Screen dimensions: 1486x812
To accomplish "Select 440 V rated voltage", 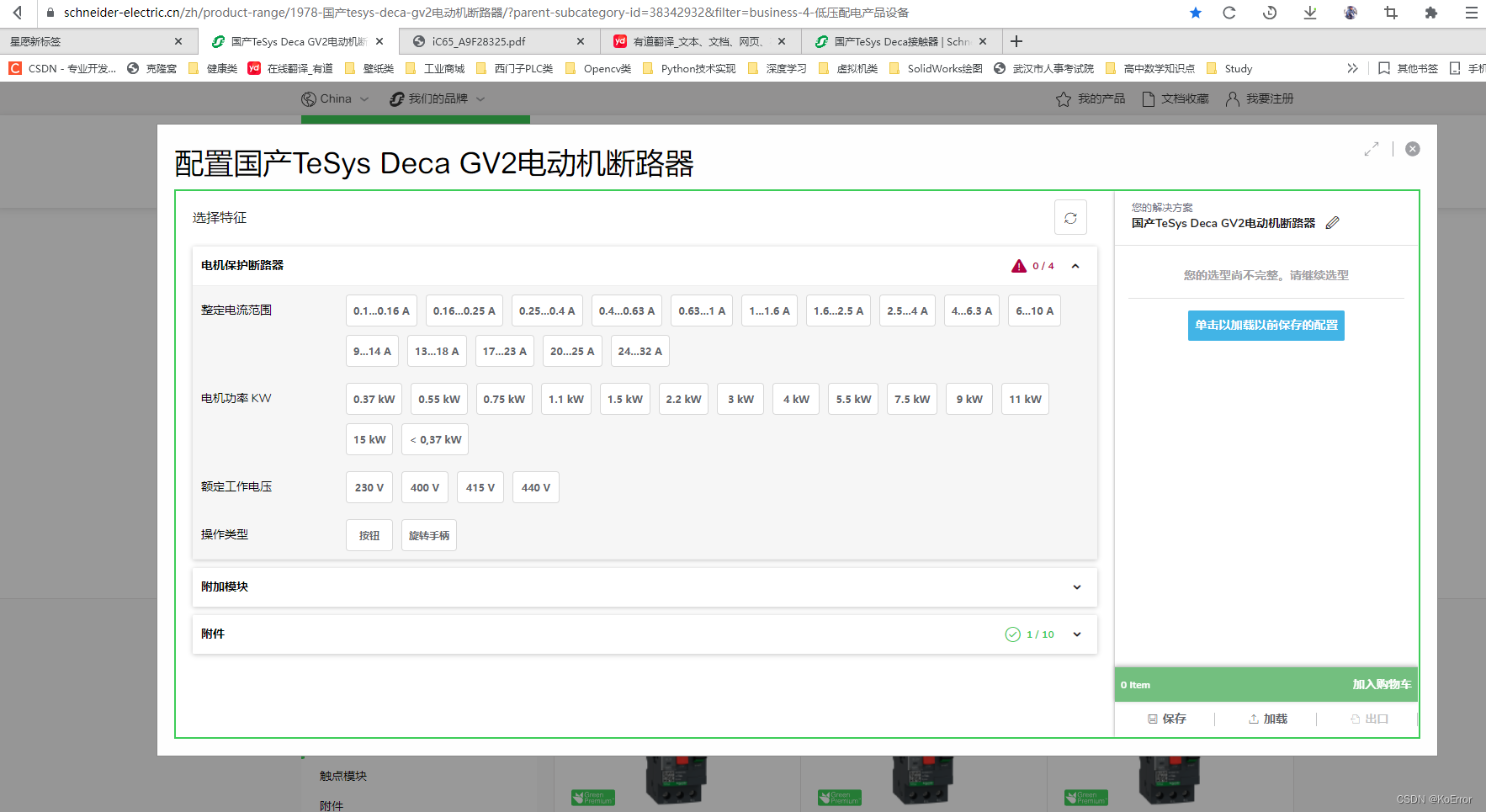I will 536,487.
